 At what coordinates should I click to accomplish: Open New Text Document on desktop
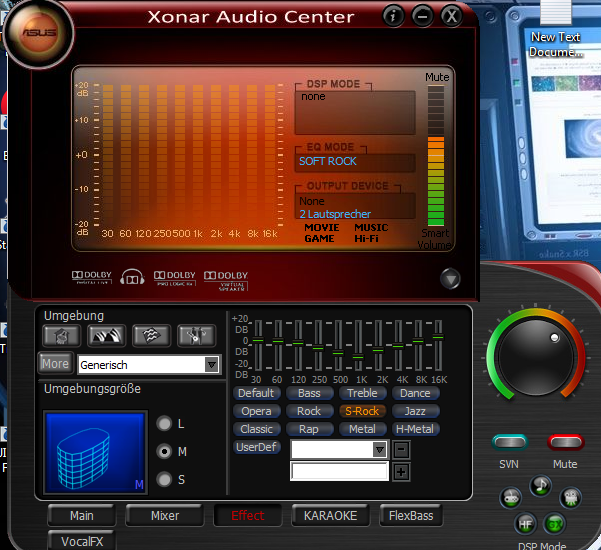[x=556, y=31]
